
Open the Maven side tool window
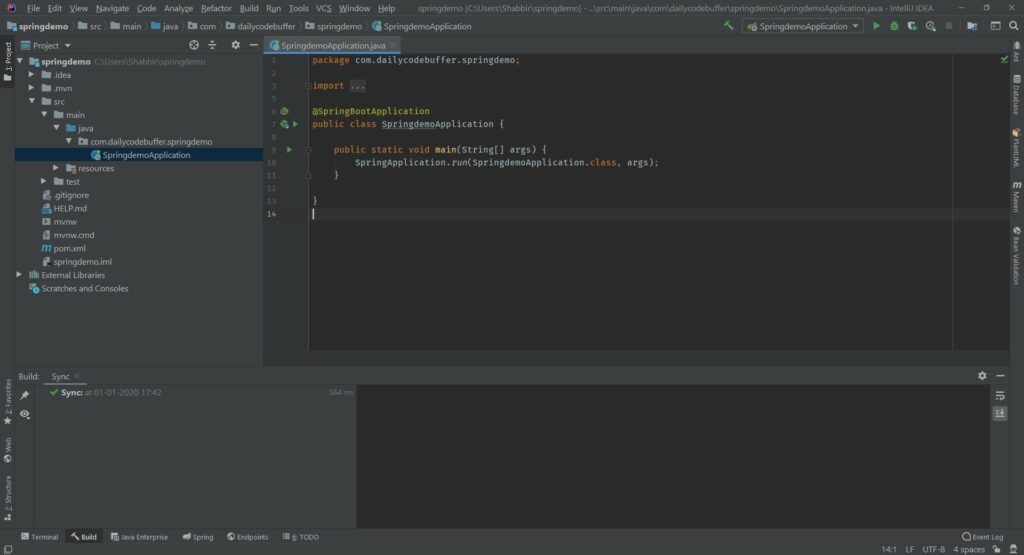tap(1017, 197)
